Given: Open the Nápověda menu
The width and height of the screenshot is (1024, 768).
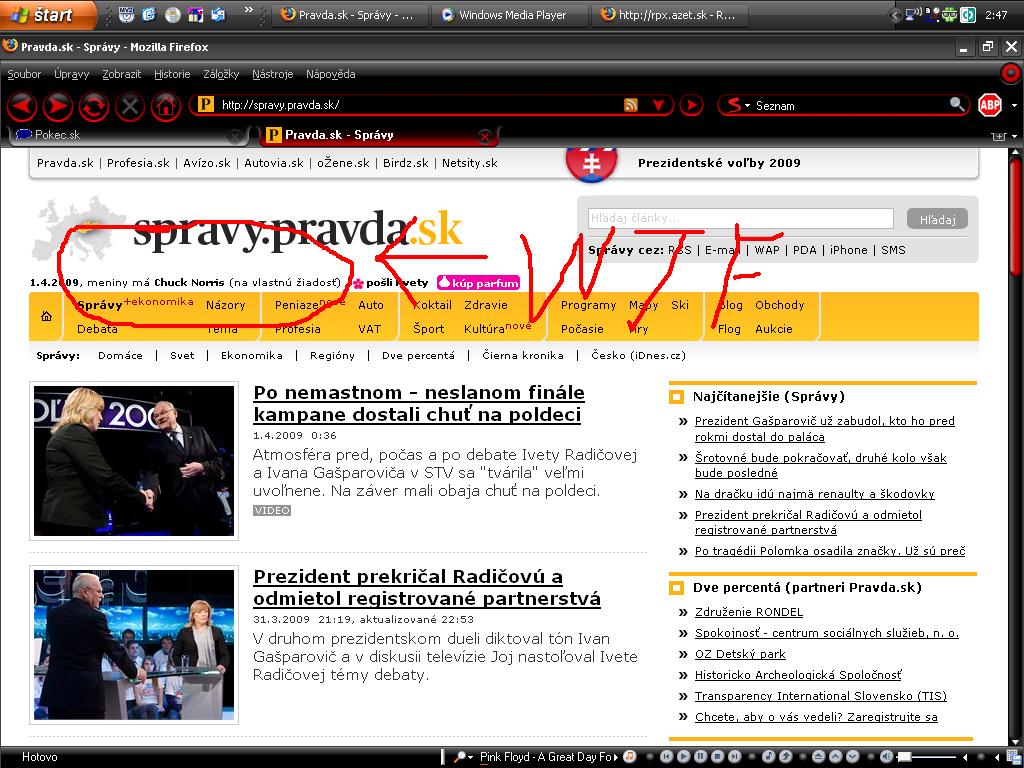Looking at the screenshot, I should coord(330,74).
